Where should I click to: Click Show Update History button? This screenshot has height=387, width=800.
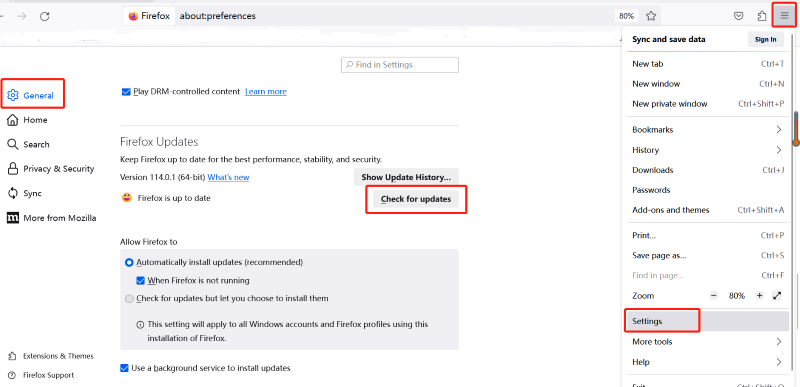tap(406, 177)
